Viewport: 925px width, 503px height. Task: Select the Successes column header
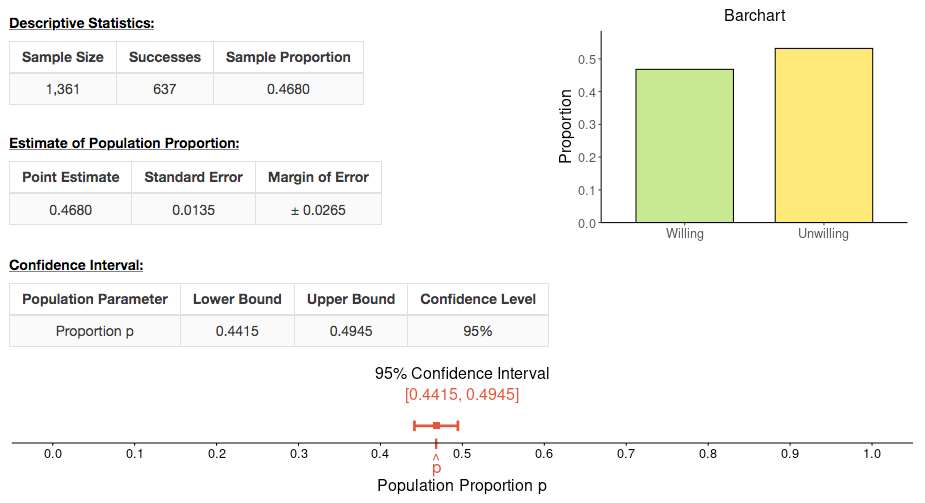tap(165, 57)
